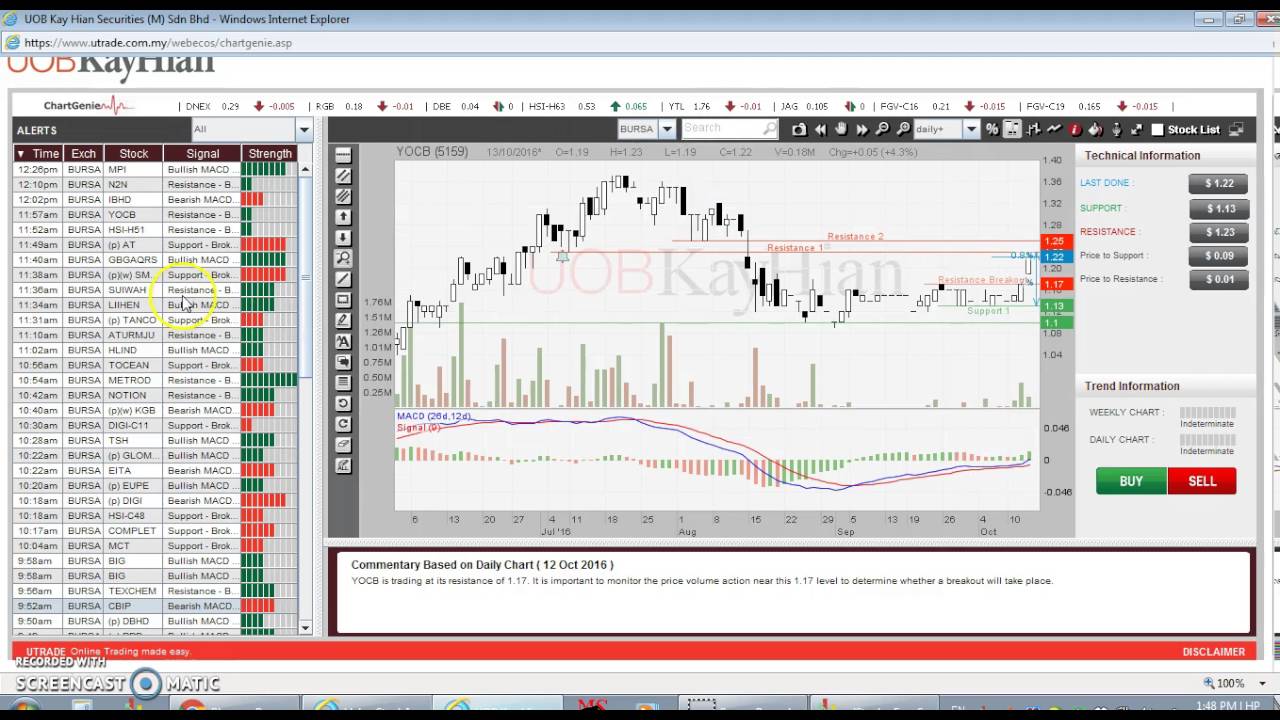Image resolution: width=1280 pixels, height=720 pixels.
Task: Click the fast-forward double-arrow chart button
Action: [x=862, y=129]
